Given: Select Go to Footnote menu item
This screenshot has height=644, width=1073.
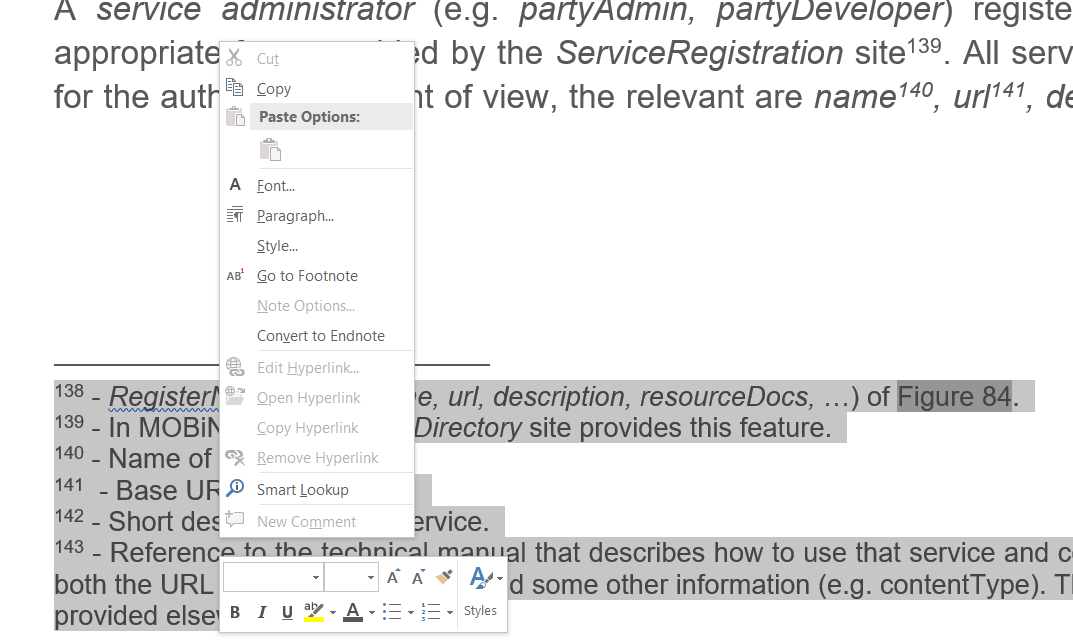Looking at the screenshot, I should [307, 276].
